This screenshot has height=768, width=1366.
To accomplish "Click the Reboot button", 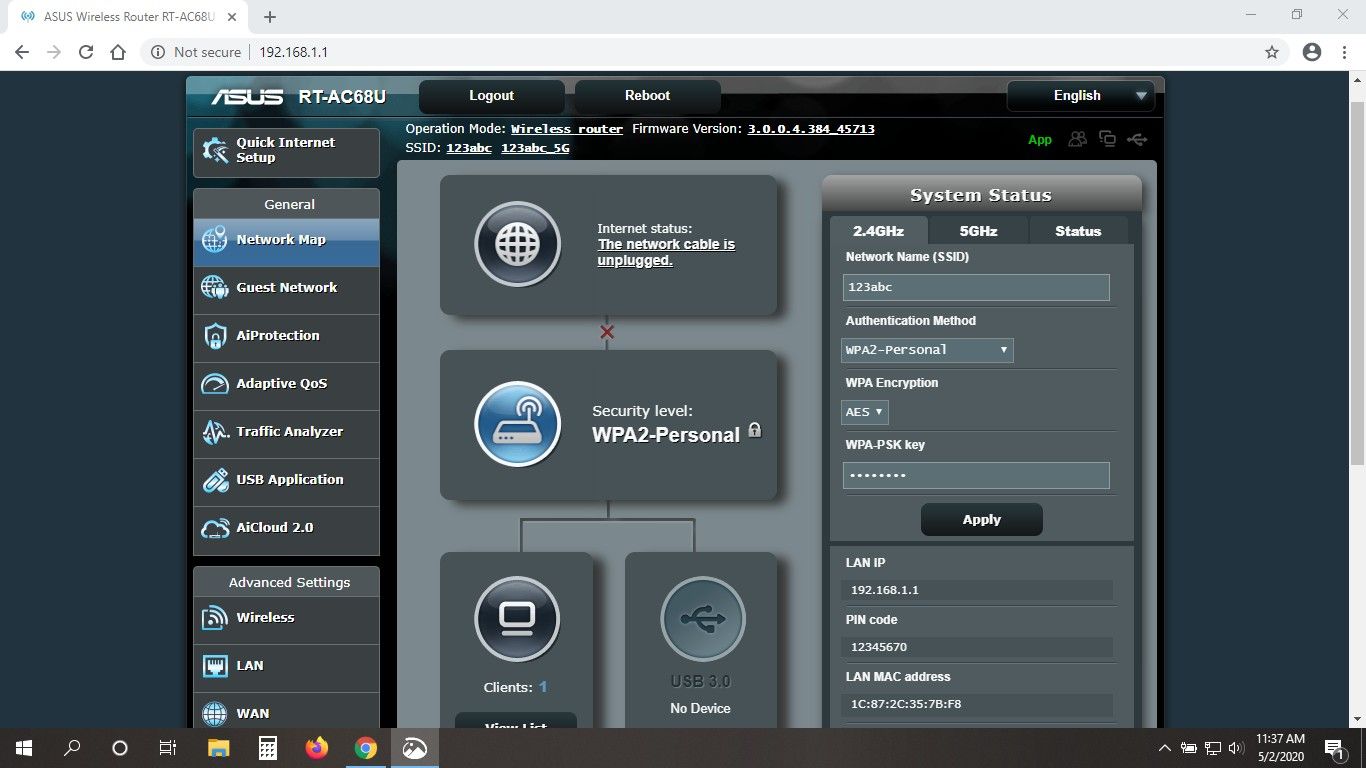I will click(x=647, y=96).
